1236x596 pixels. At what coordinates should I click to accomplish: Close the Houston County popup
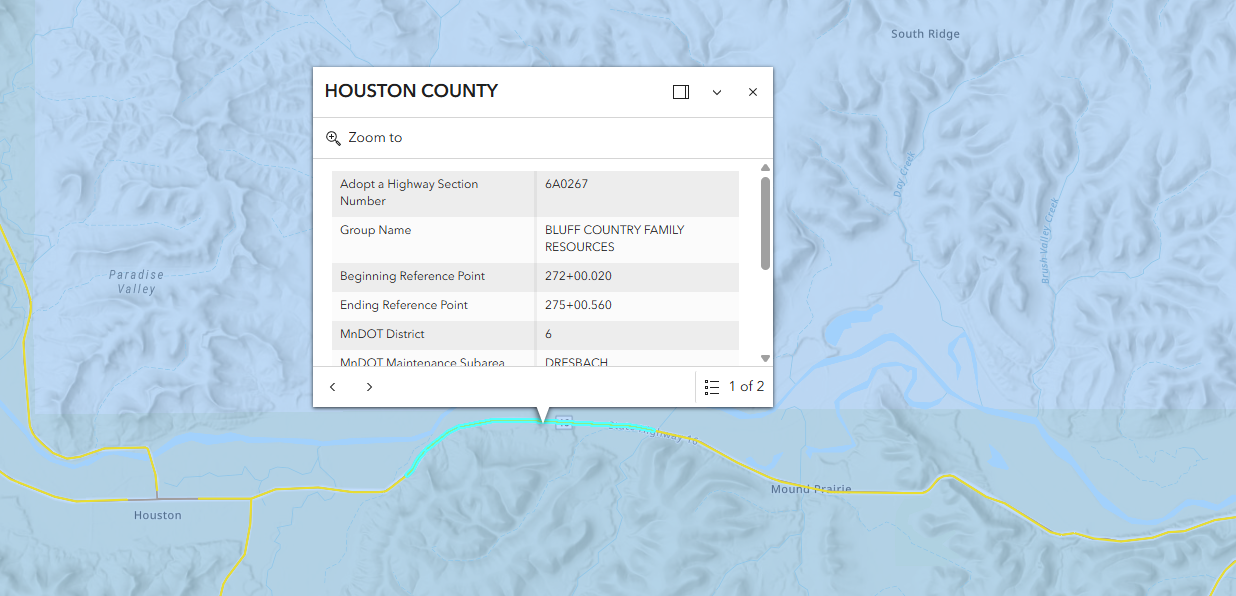tap(753, 92)
